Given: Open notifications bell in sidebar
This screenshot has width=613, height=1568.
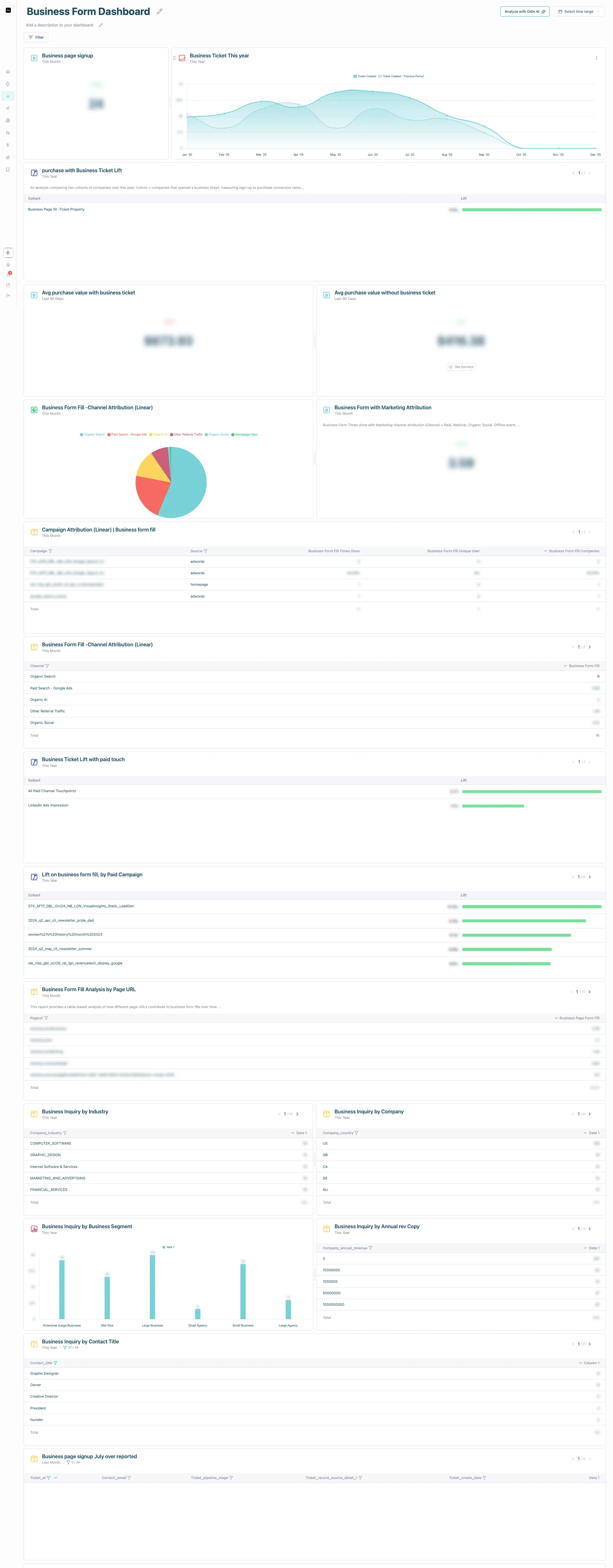Looking at the screenshot, I should [x=8, y=275].
